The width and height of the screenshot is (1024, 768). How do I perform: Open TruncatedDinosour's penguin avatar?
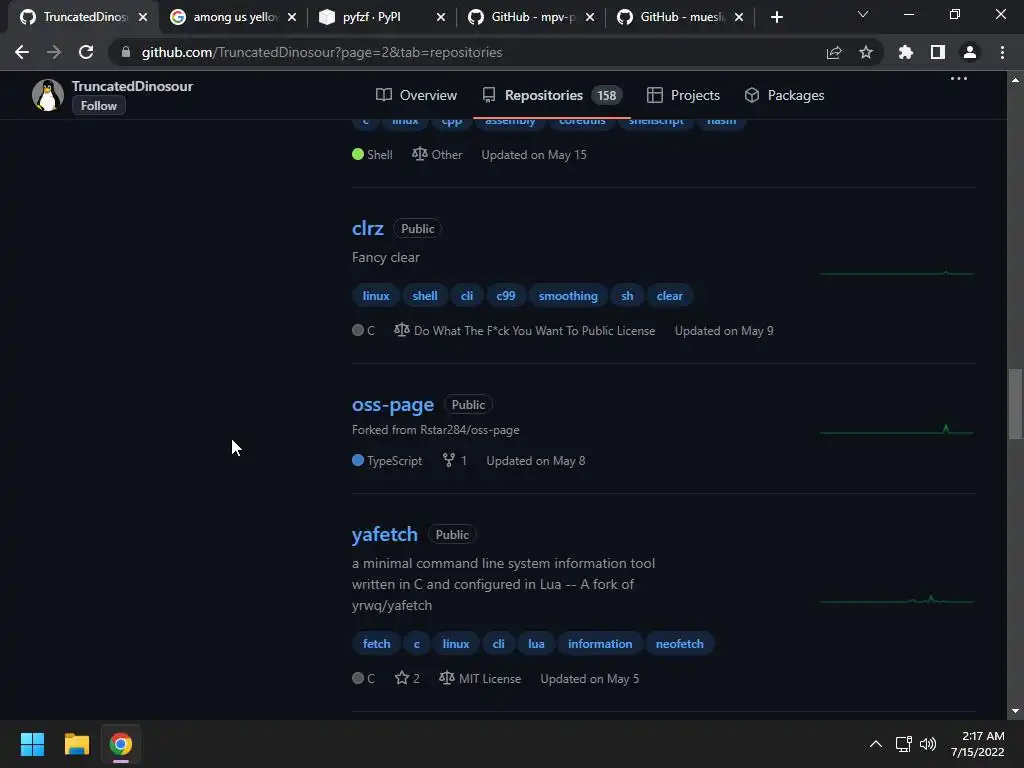pos(48,95)
